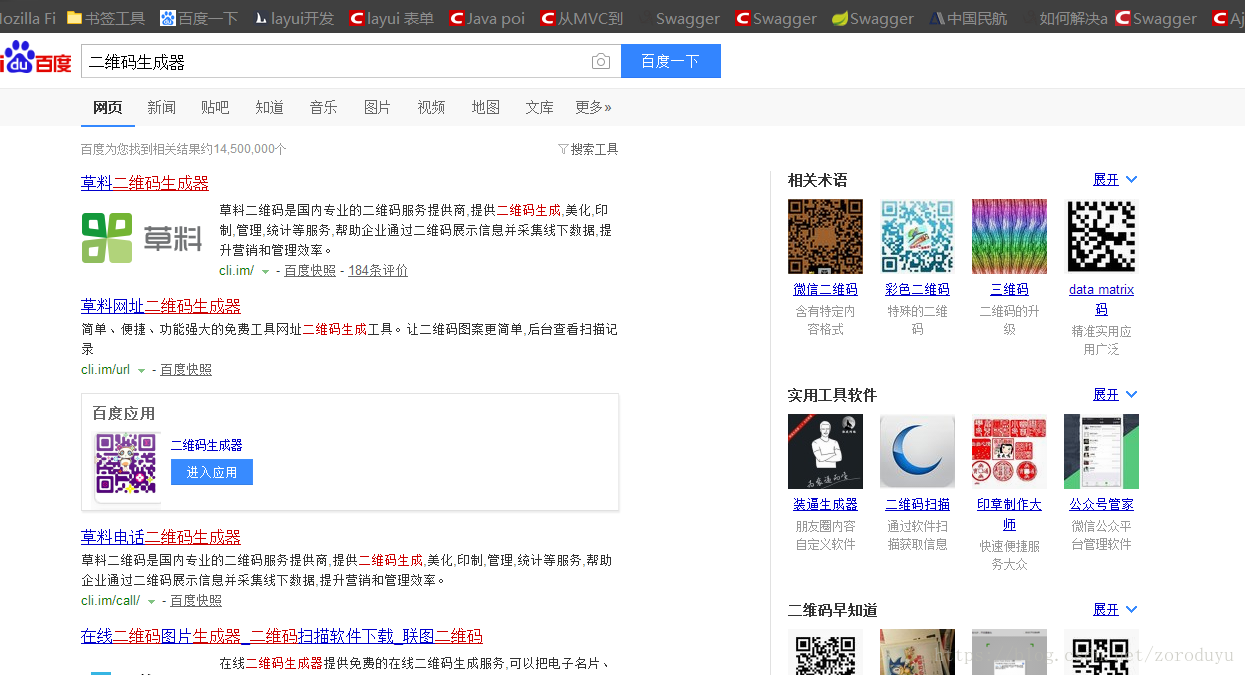
Task: Open the 二维码扫描 text link
Action: pos(917,504)
